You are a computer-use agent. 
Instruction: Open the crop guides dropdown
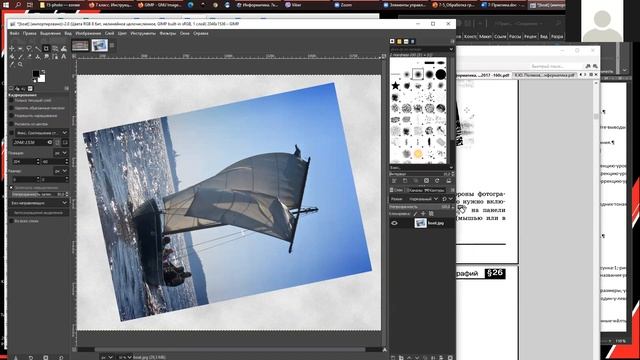(39, 203)
